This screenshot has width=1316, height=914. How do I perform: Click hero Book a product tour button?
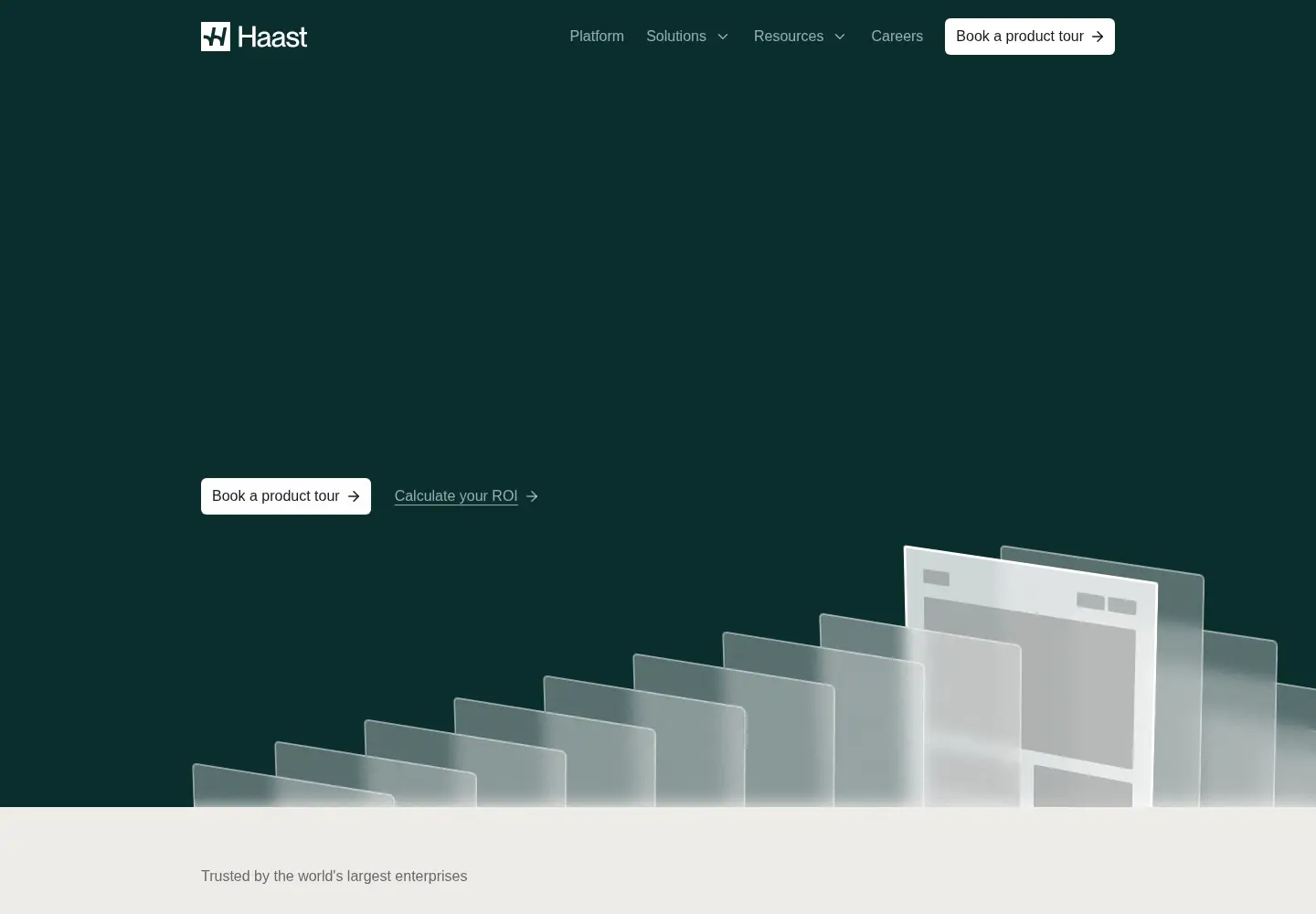click(286, 496)
